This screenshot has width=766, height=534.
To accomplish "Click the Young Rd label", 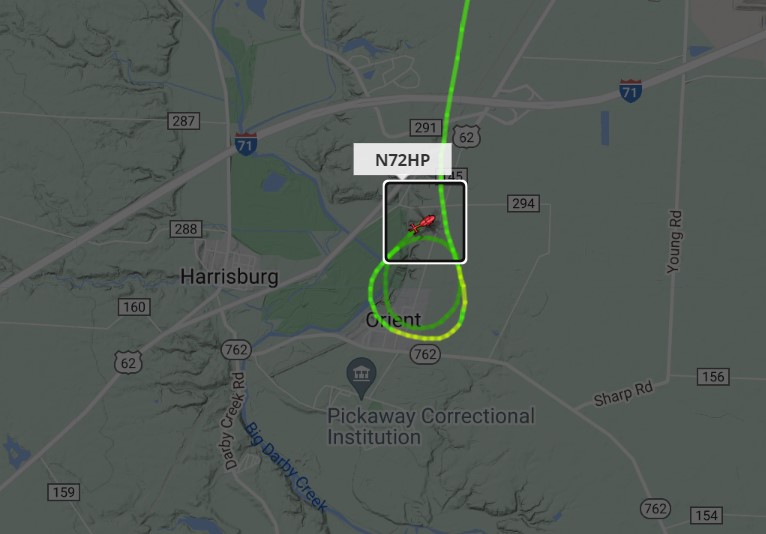I will click(674, 241).
